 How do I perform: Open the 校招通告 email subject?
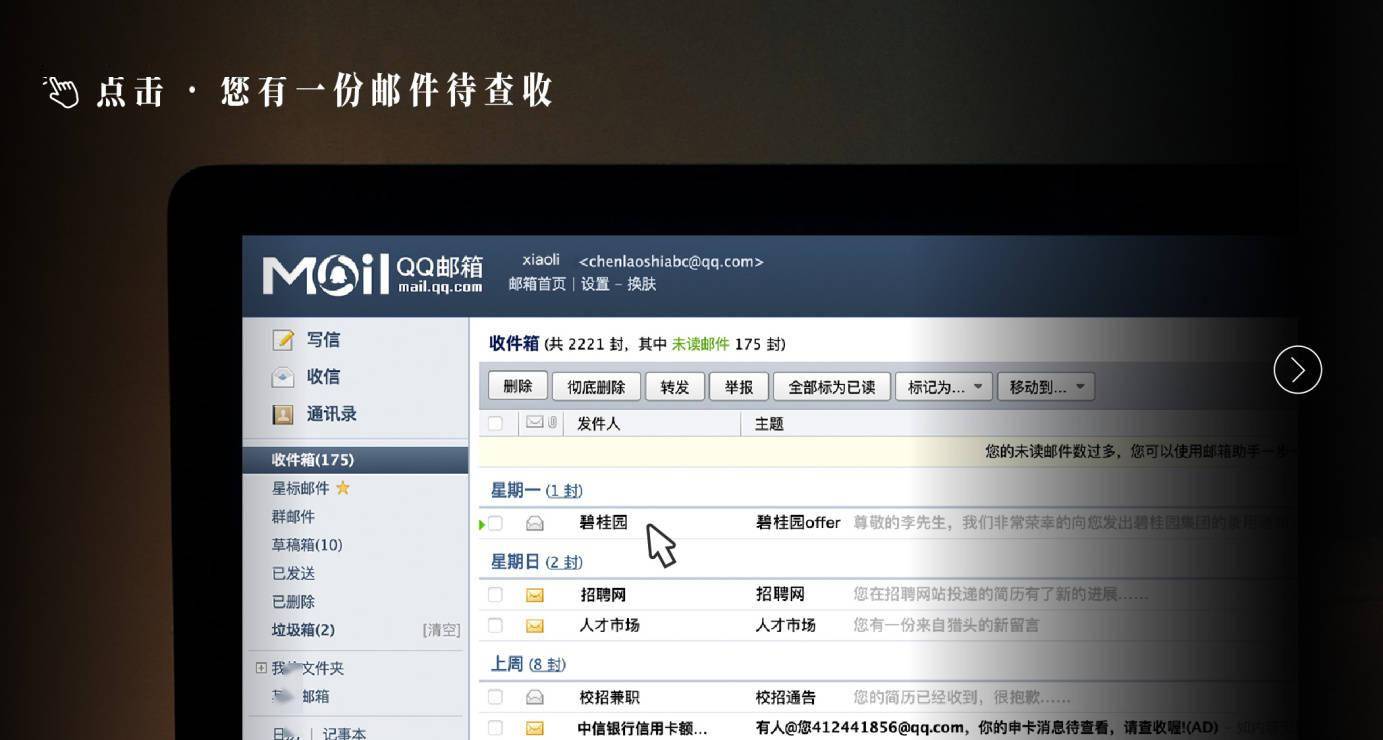(x=785, y=697)
